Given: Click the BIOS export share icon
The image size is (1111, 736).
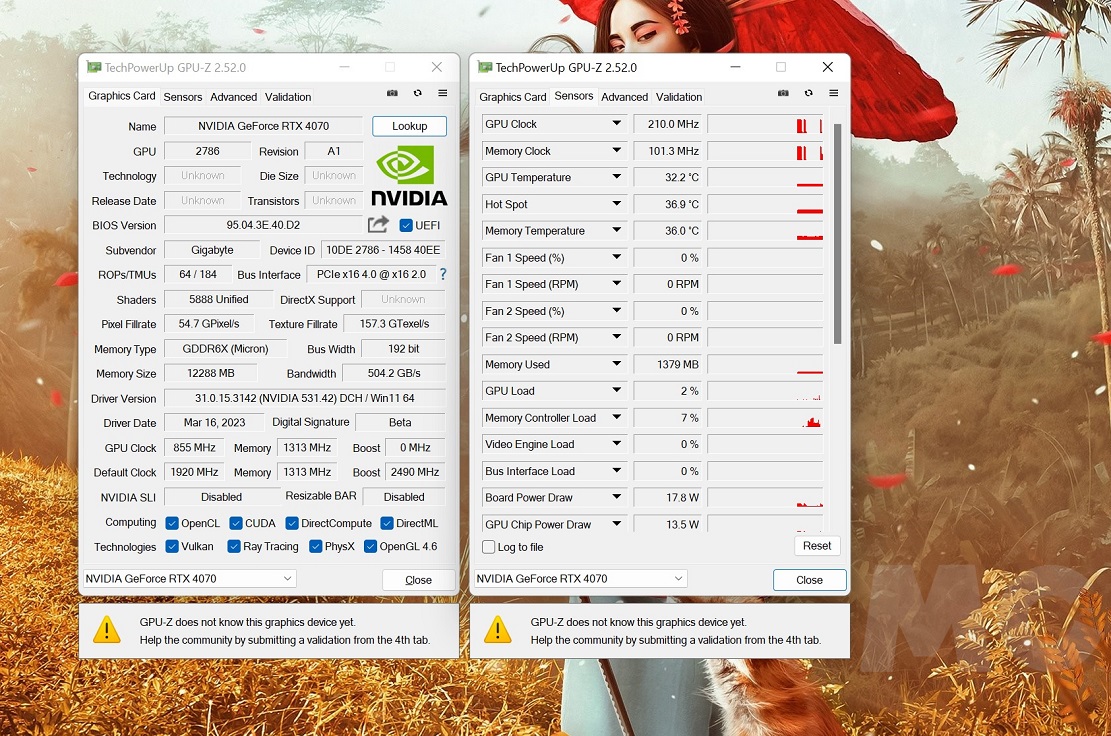Looking at the screenshot, I should pos(378,225).
